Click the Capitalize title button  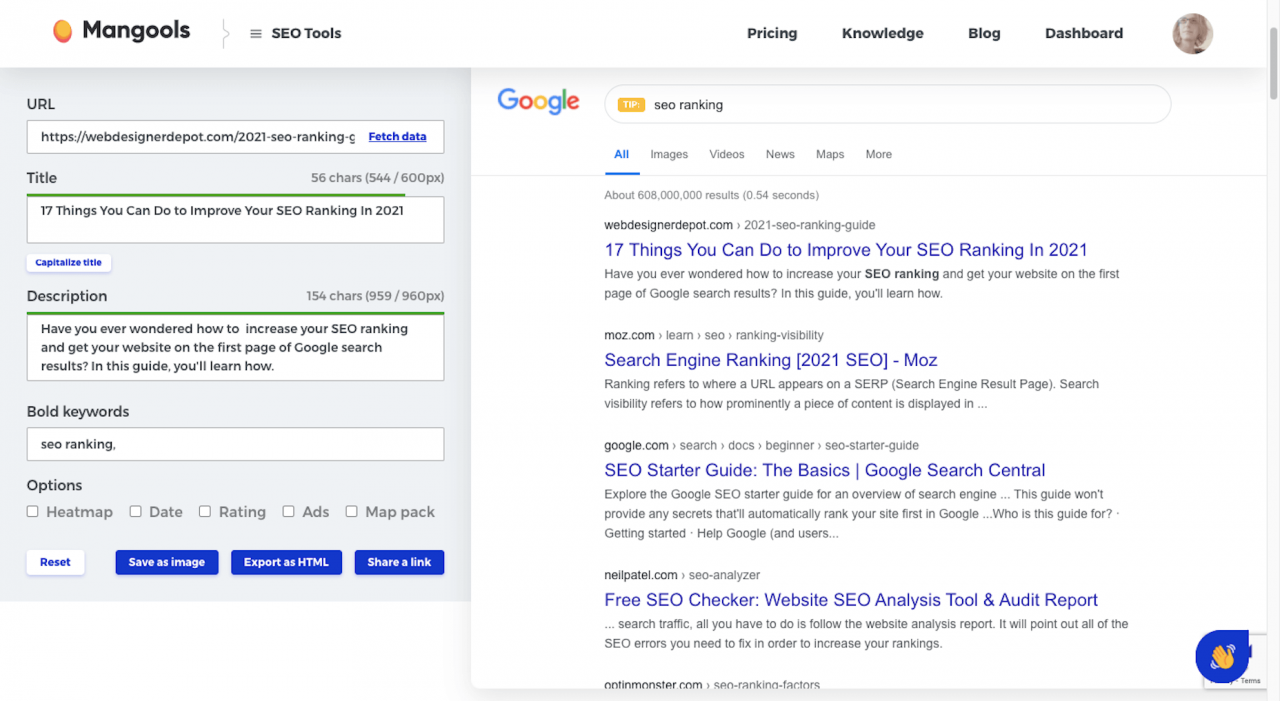[68, 262]
